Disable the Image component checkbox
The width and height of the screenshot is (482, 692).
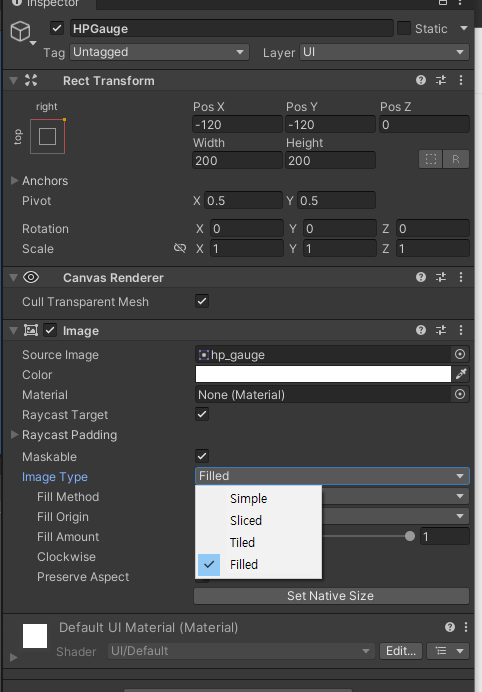50,330
